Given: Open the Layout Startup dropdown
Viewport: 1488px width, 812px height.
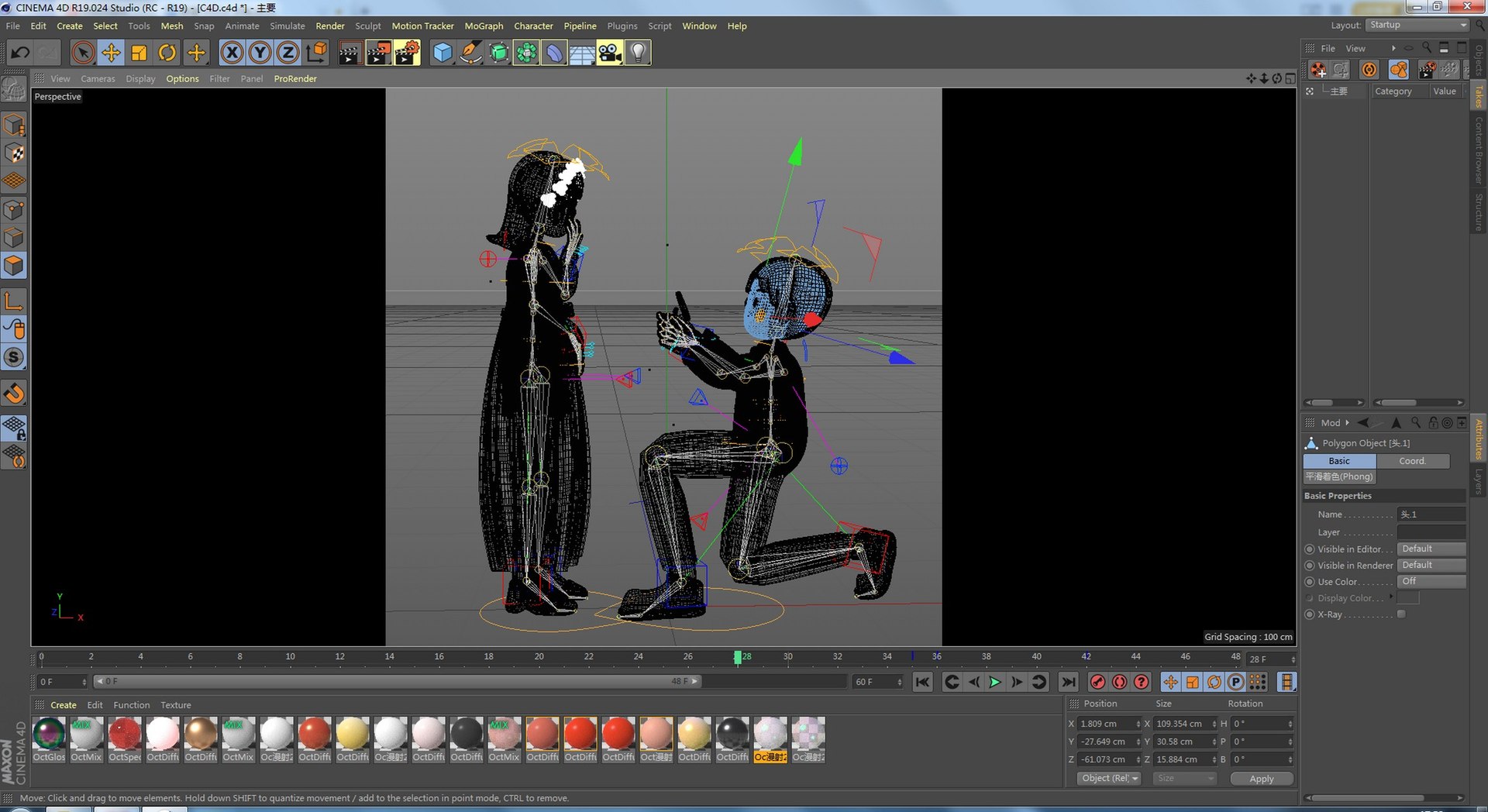Looking at the screenshot, I should 1417,25.
